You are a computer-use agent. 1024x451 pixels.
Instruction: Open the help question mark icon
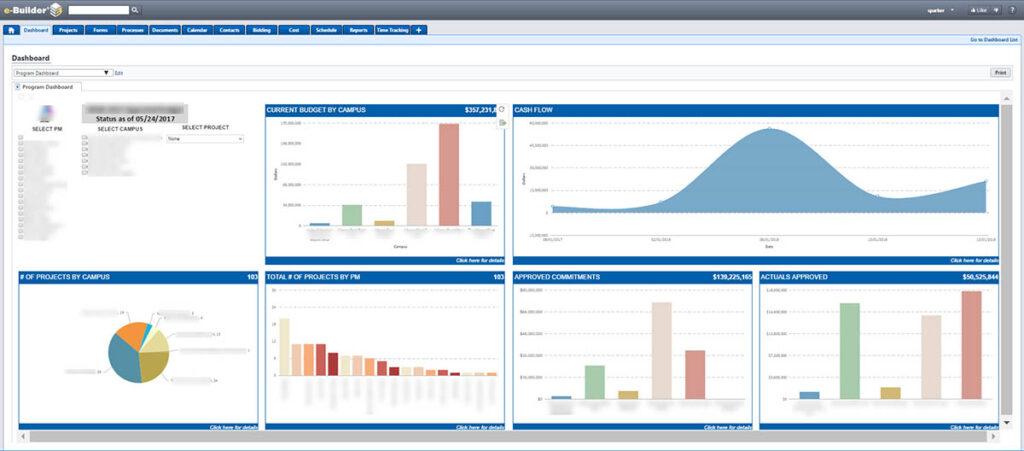coord(1011,10)
